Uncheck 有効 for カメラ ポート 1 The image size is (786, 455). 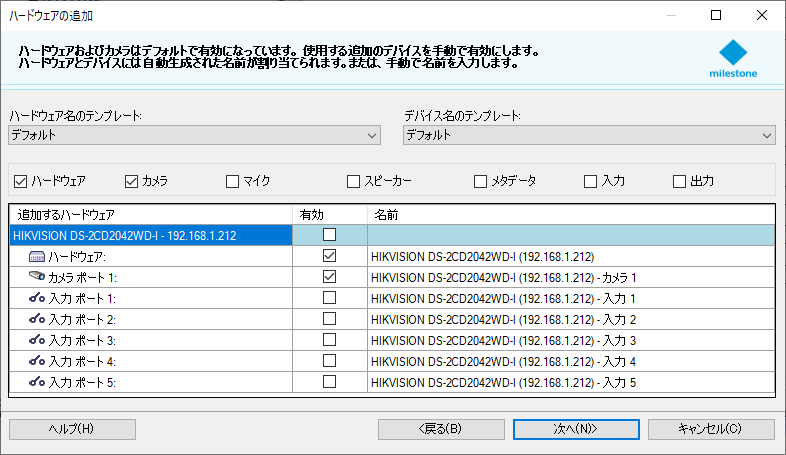coord(329,277)
